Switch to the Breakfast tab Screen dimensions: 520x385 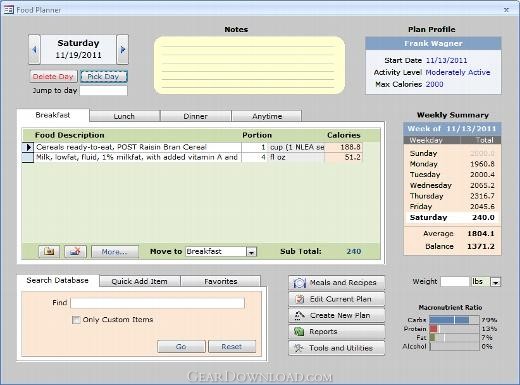coord(53,115)
